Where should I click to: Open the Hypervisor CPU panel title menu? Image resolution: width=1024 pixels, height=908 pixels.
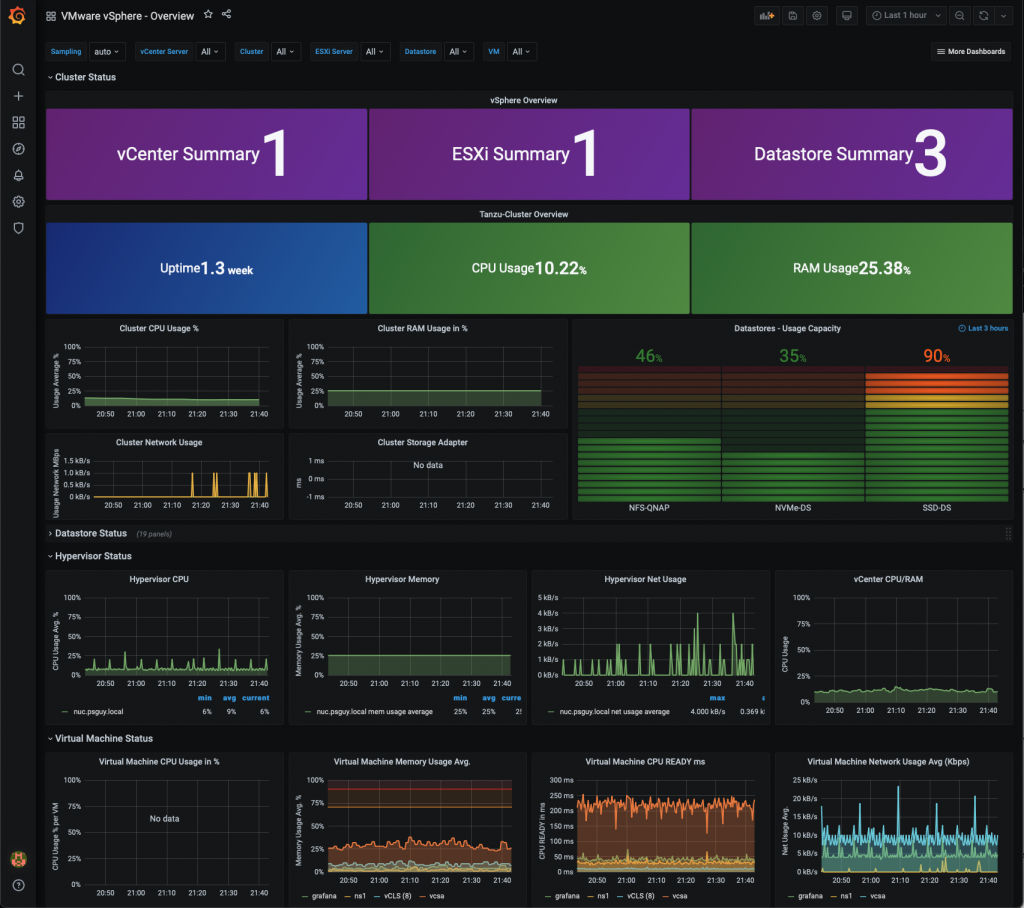[x=159, y=579]
